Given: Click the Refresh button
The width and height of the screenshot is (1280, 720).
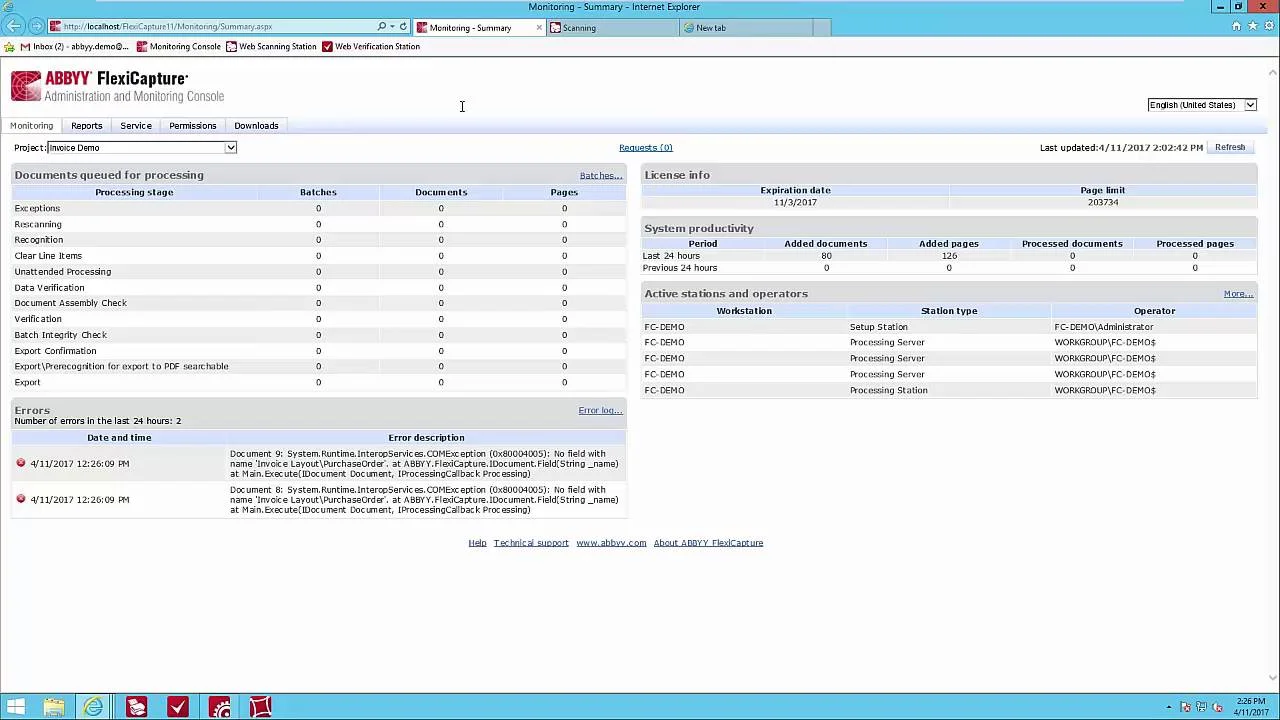Looking at the screenshot, I should tap(1230, 148).
